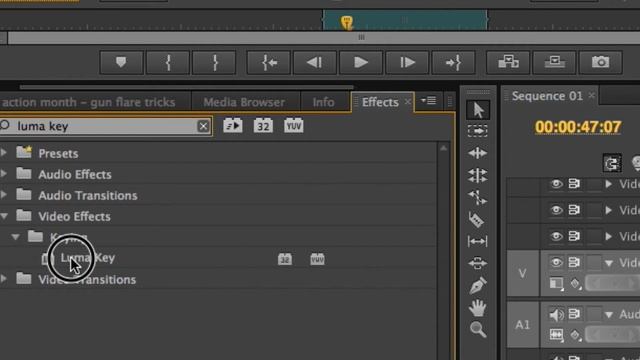The height and width of the screenshot is (360, 640).
Task: Set display style on the A1 audio track
Action: pyautogui.click(x=556, y=335)
